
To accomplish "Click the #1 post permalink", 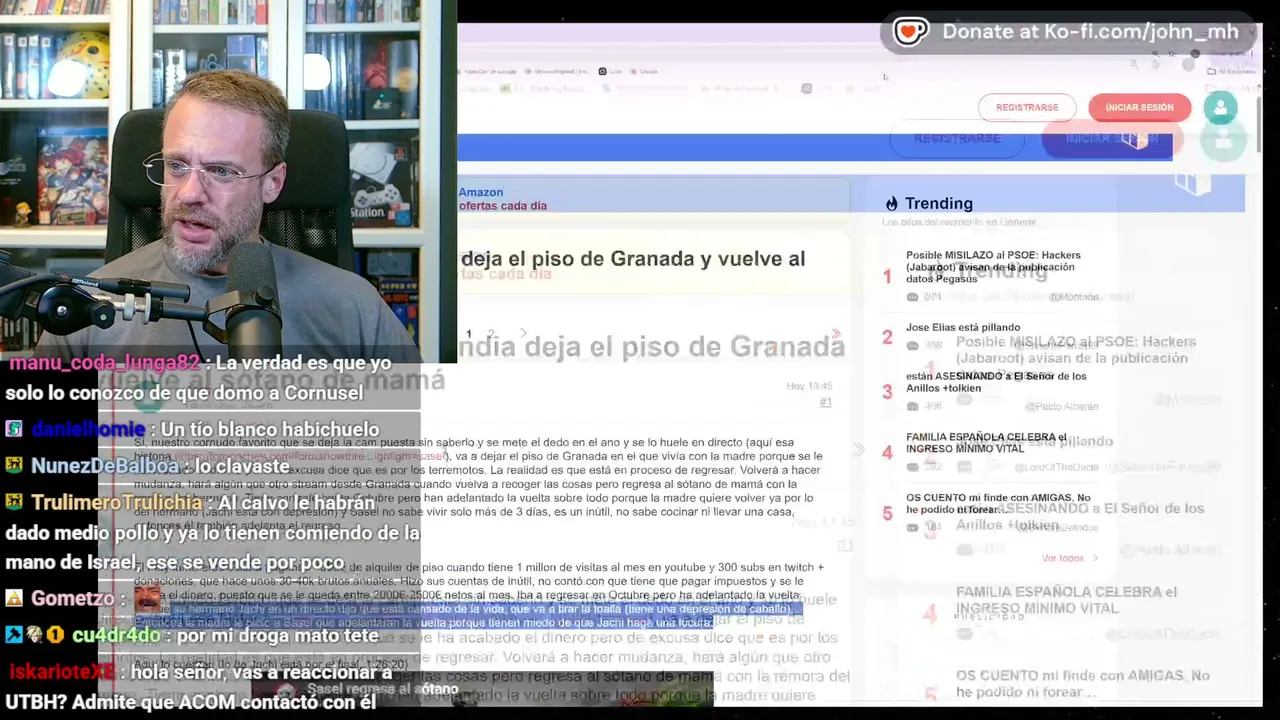I will (825, 402).
